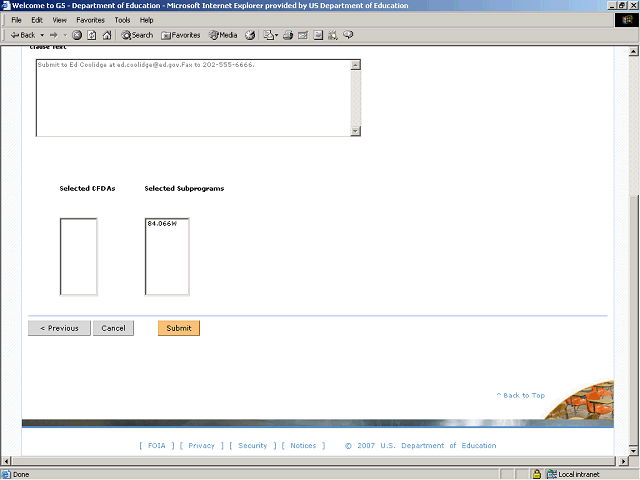The image size is (640, 480).
Task: Open the History toolbar icon
Action: pyautogui.click(x=250, y=35)
